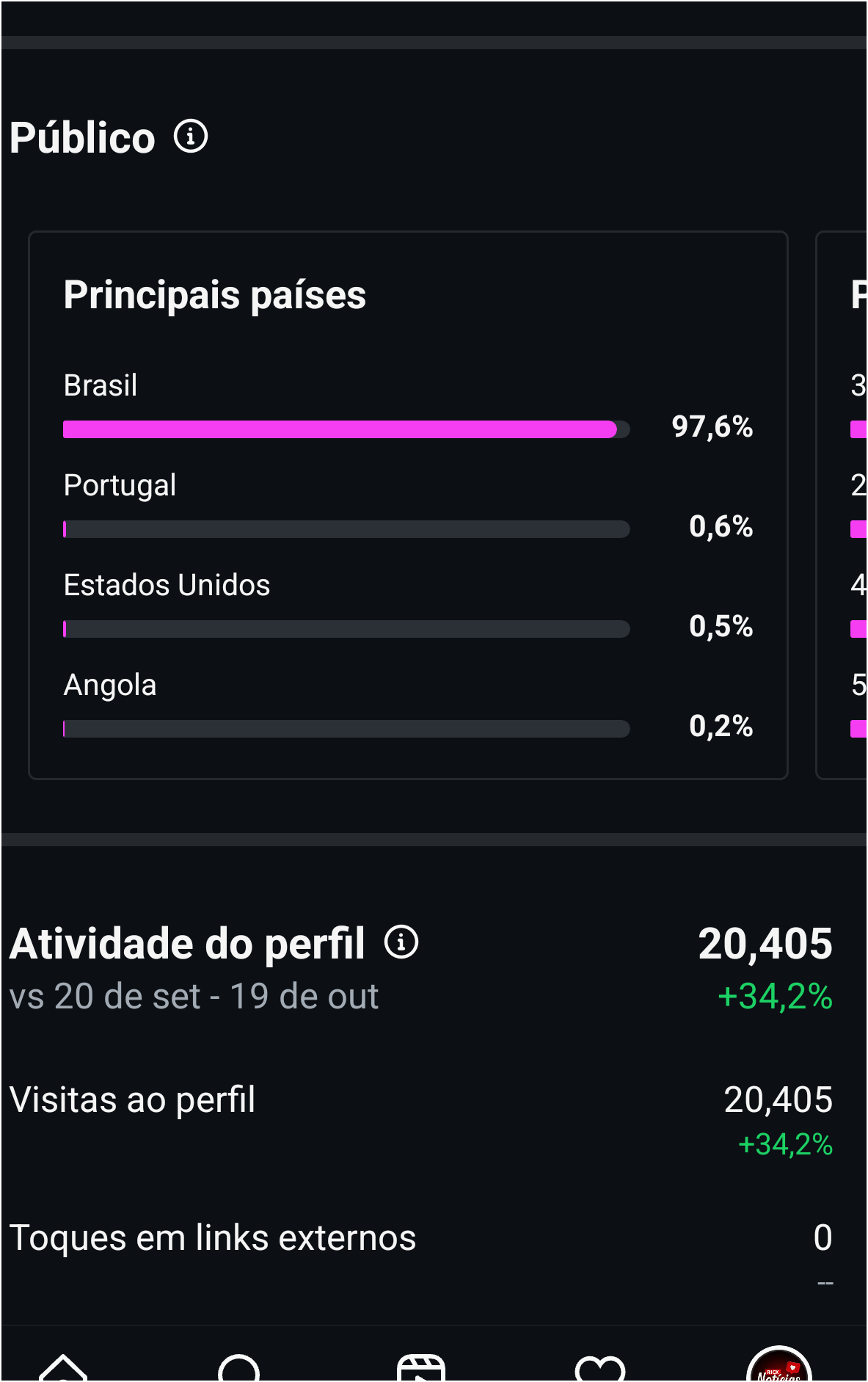Tap the Estados Unidos progress bar
The height and width of the screenshot is (1382, 868).
(346, 629)
